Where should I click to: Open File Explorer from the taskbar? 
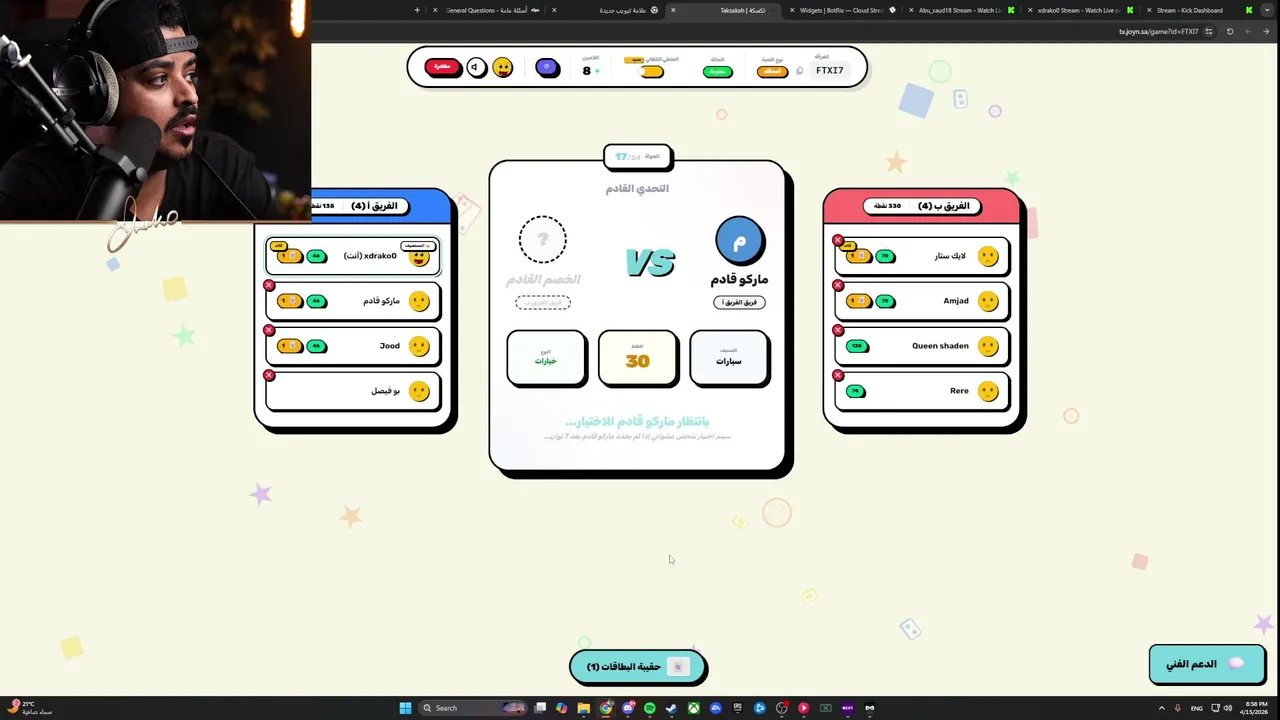click(583, 708)
